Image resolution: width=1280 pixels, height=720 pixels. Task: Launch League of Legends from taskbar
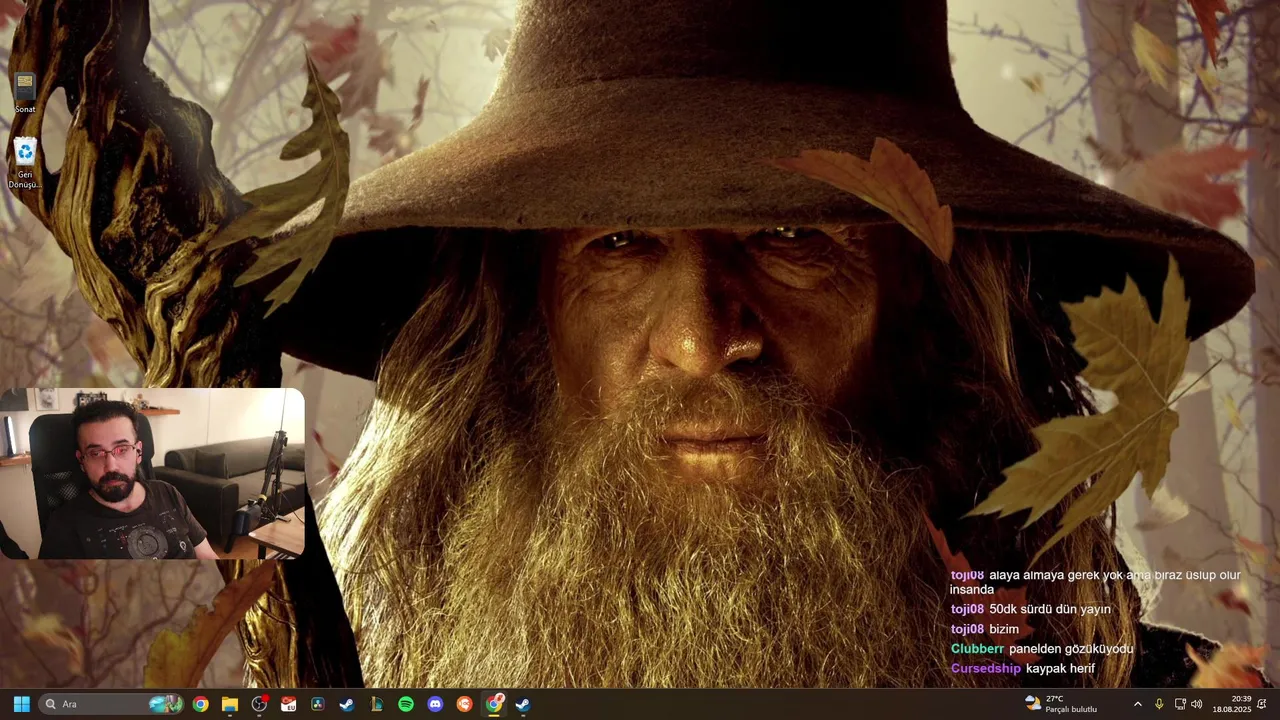point(377,704)
